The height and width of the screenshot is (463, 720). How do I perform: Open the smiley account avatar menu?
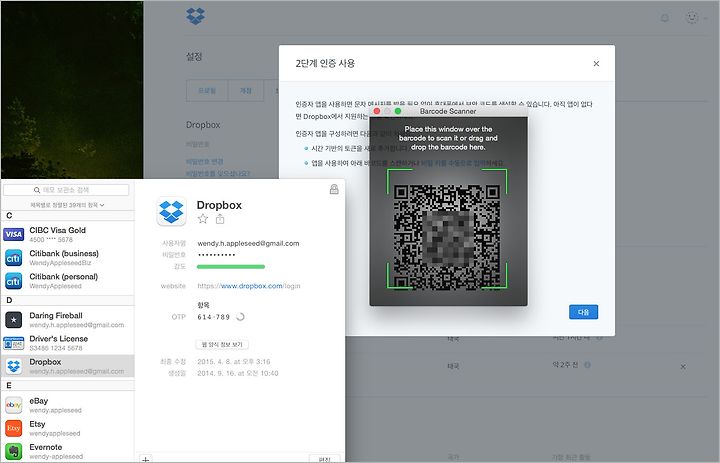tap(692, 17)
